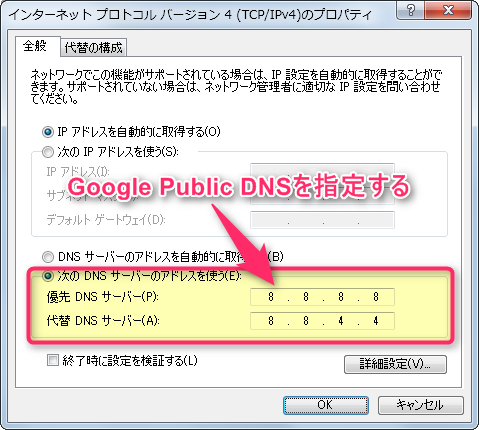Switch to the 代替の構成 tab
The width and height of the screenshot is (479, 430).
click(93, 48)
